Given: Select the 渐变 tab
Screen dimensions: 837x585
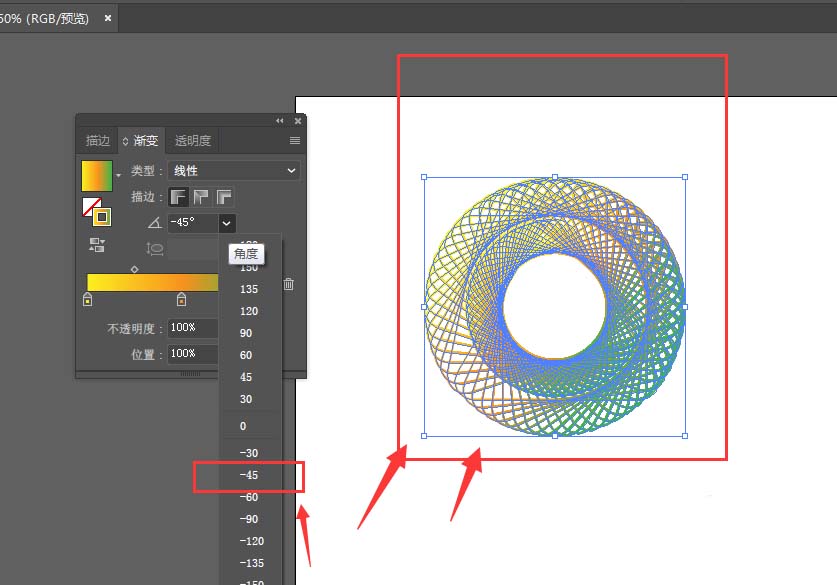Looking at the screenshot, I should [141, 141].
